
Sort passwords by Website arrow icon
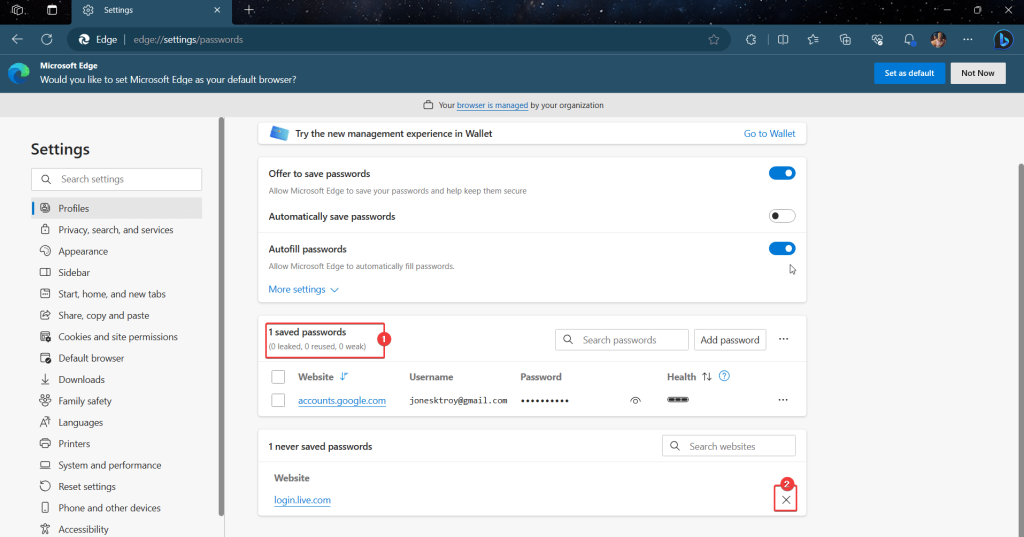click(344, 377)
